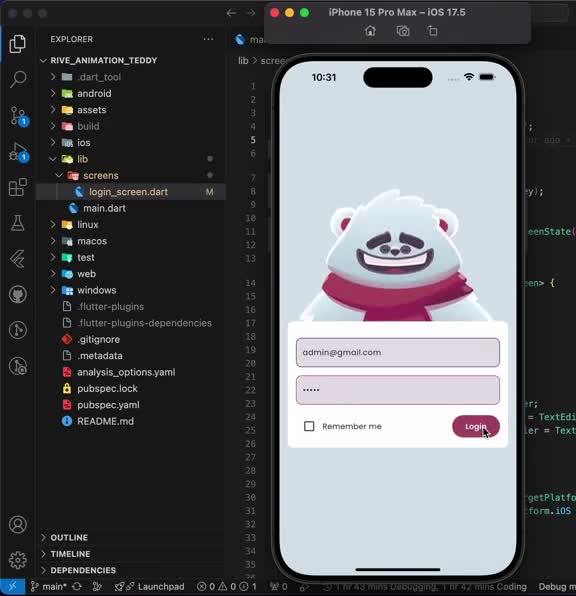
Task: Open Source Control view with badge
Action: coord(18,116)
